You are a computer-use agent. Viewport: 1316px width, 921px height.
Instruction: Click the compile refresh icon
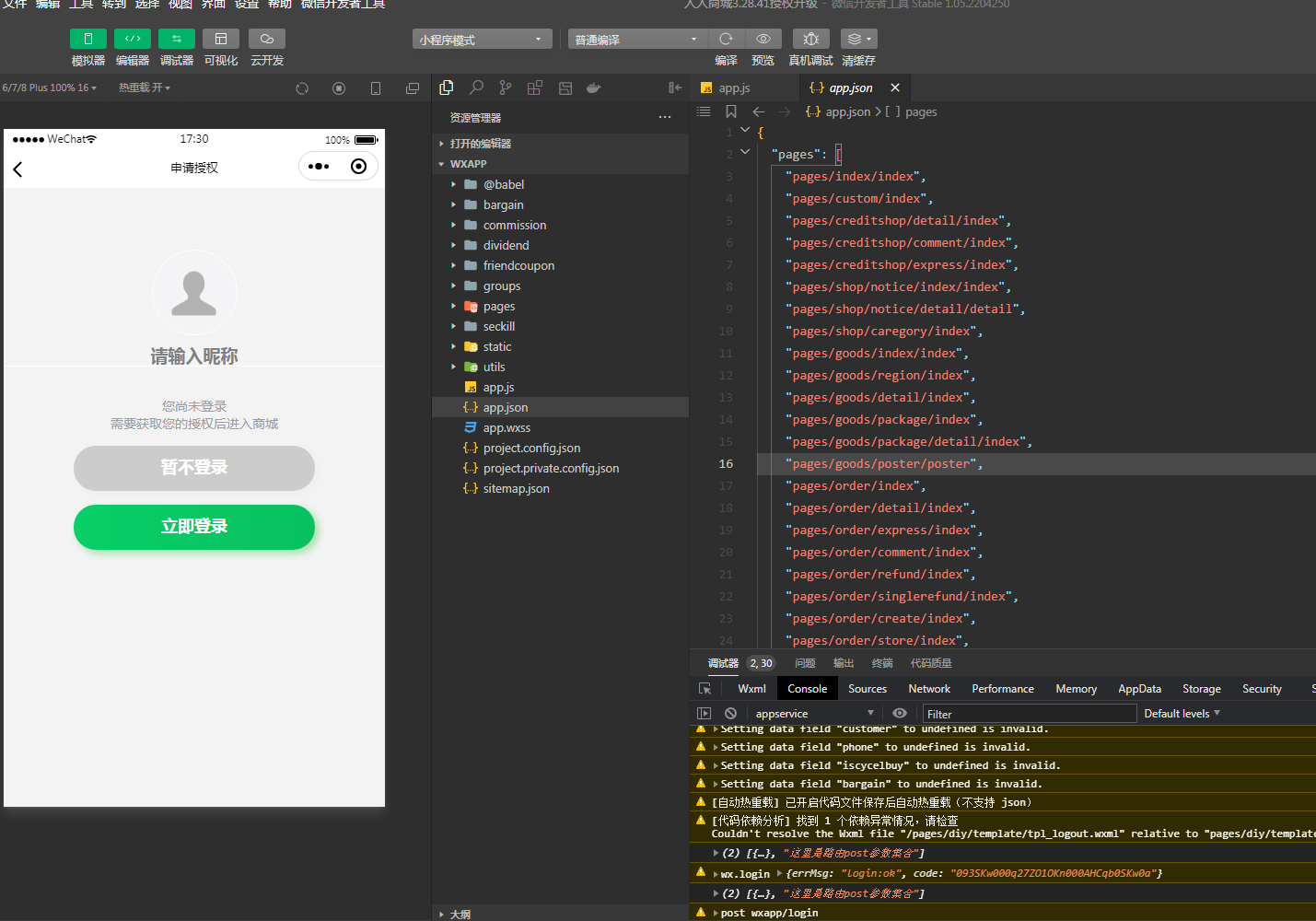[726, 39]
